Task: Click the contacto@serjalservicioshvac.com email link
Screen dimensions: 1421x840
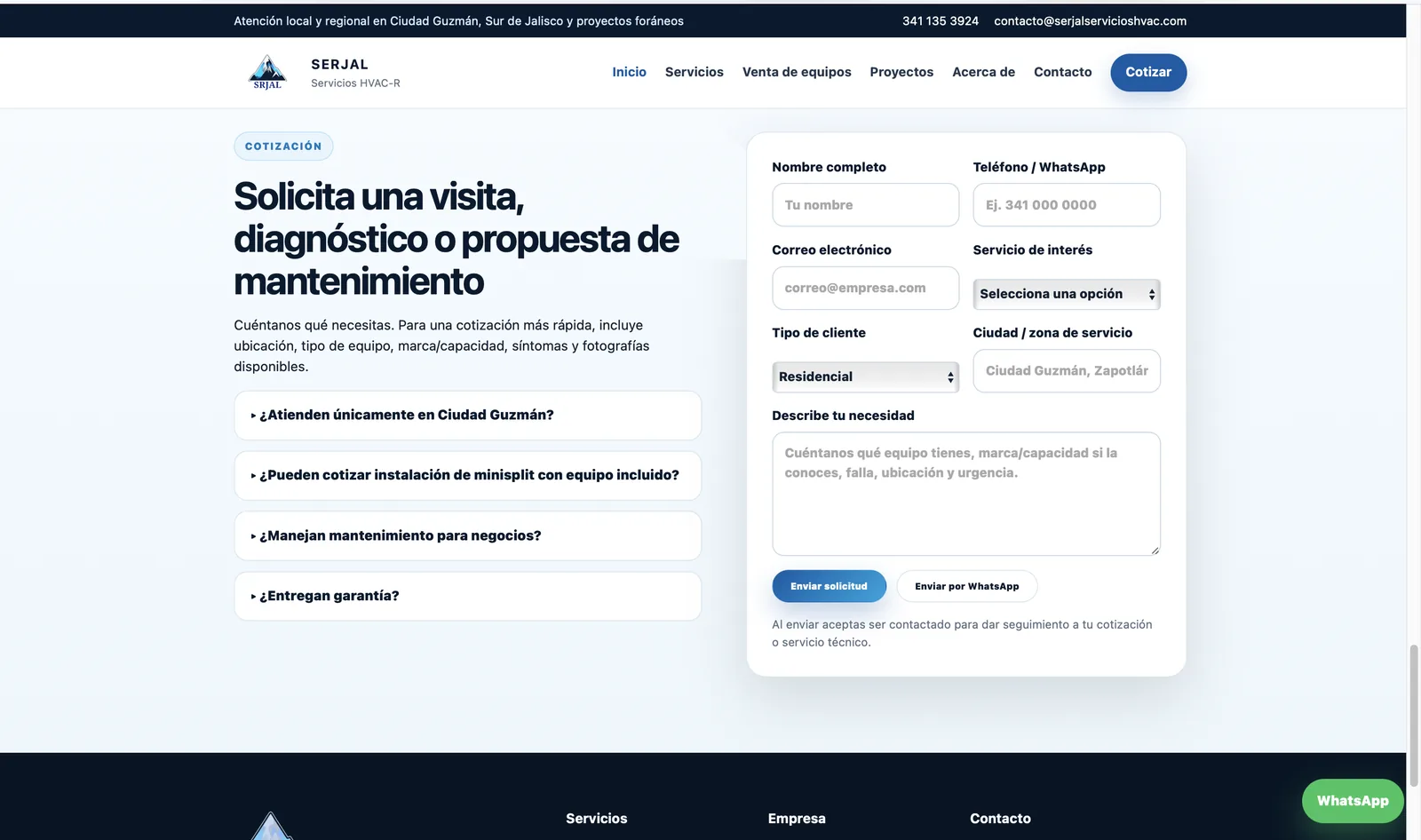Action: pos(1091,20)
